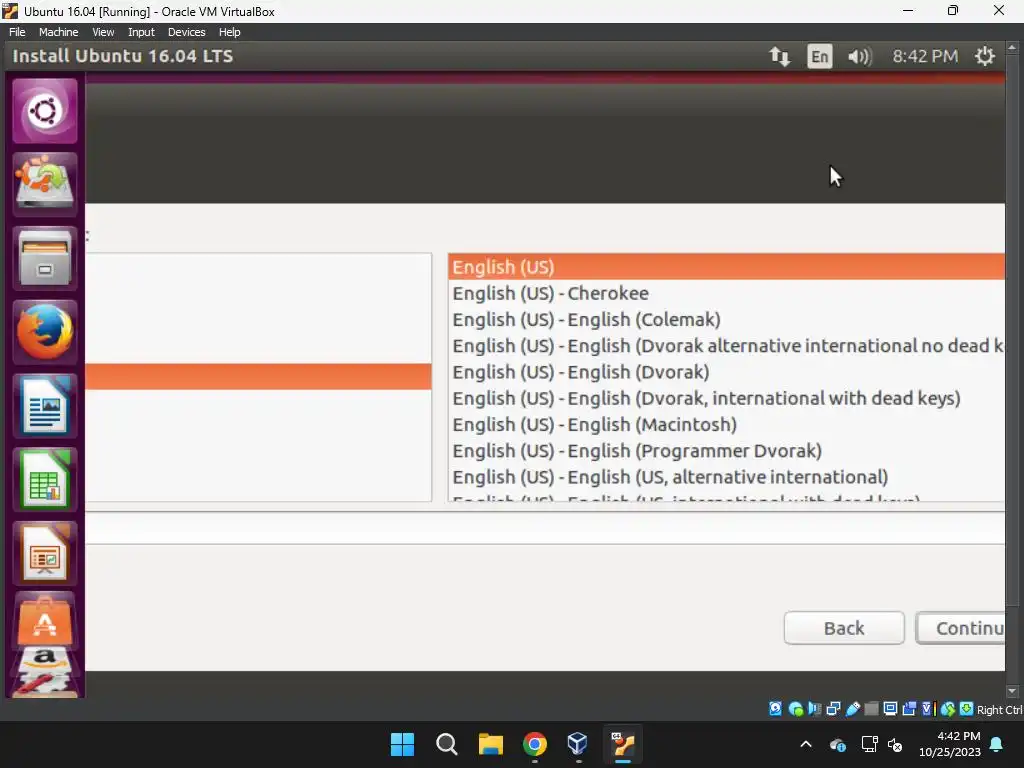Open the VirtualBox Input menu
The width and height of the screenshot is (1024, 768).
coord(141,32)
